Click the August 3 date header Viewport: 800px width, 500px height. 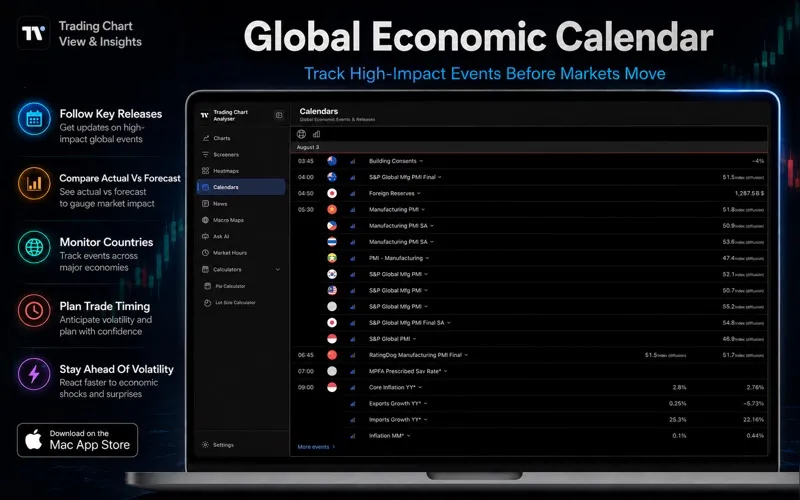(x=308, y=147)
